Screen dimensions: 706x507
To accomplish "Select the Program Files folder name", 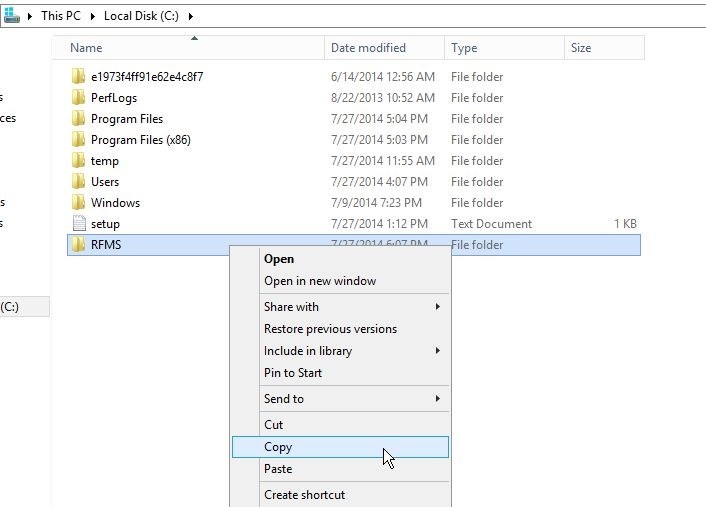I will 127,119.
